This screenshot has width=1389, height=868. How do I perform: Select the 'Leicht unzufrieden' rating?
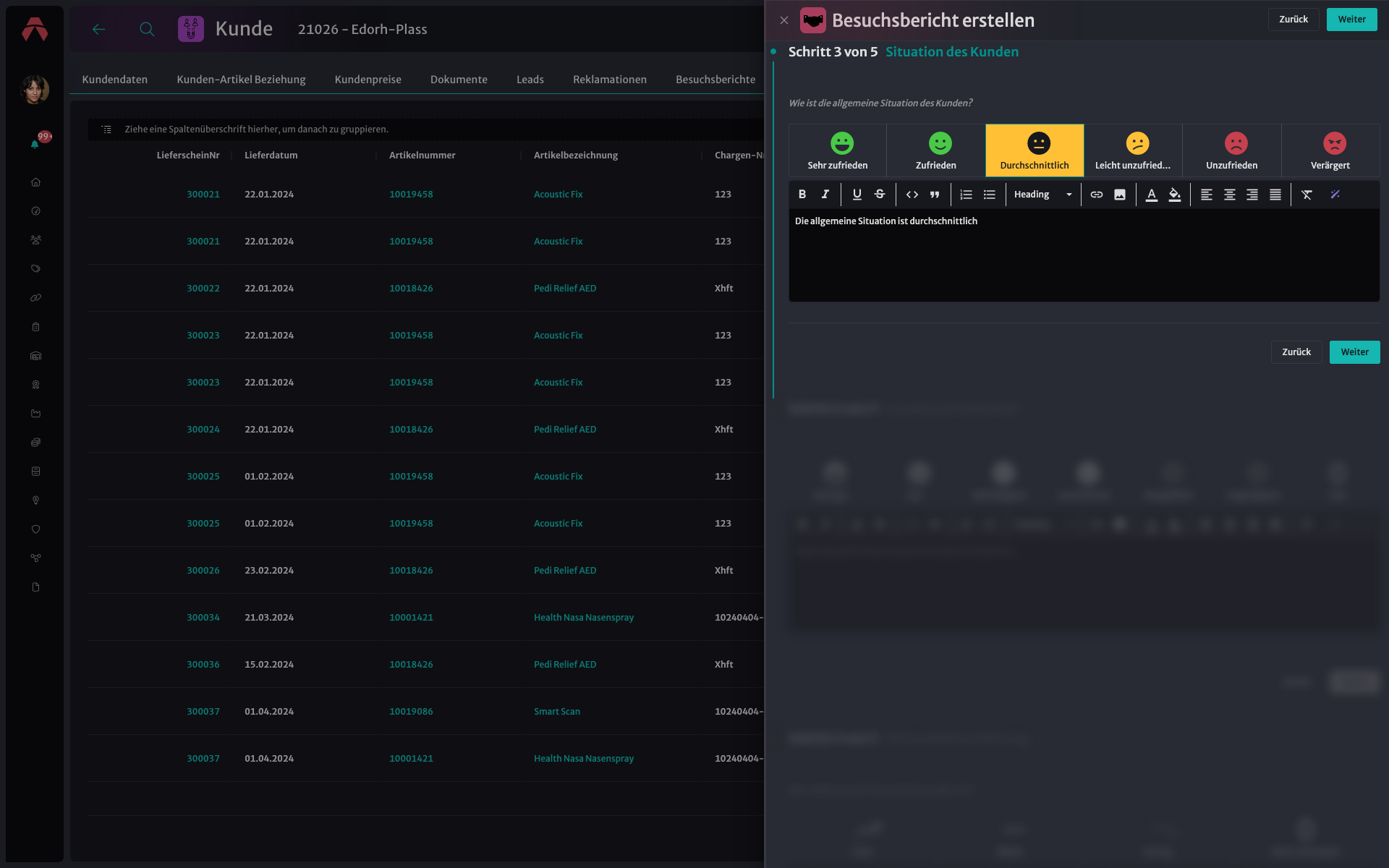[x=1133, y=150]
